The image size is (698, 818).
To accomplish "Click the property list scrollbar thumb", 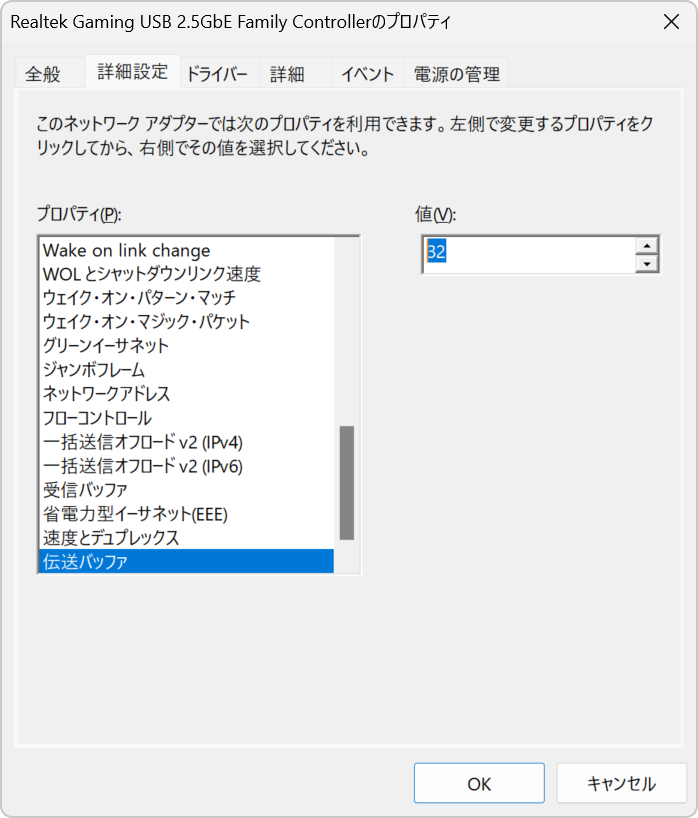I will point(347,483).
